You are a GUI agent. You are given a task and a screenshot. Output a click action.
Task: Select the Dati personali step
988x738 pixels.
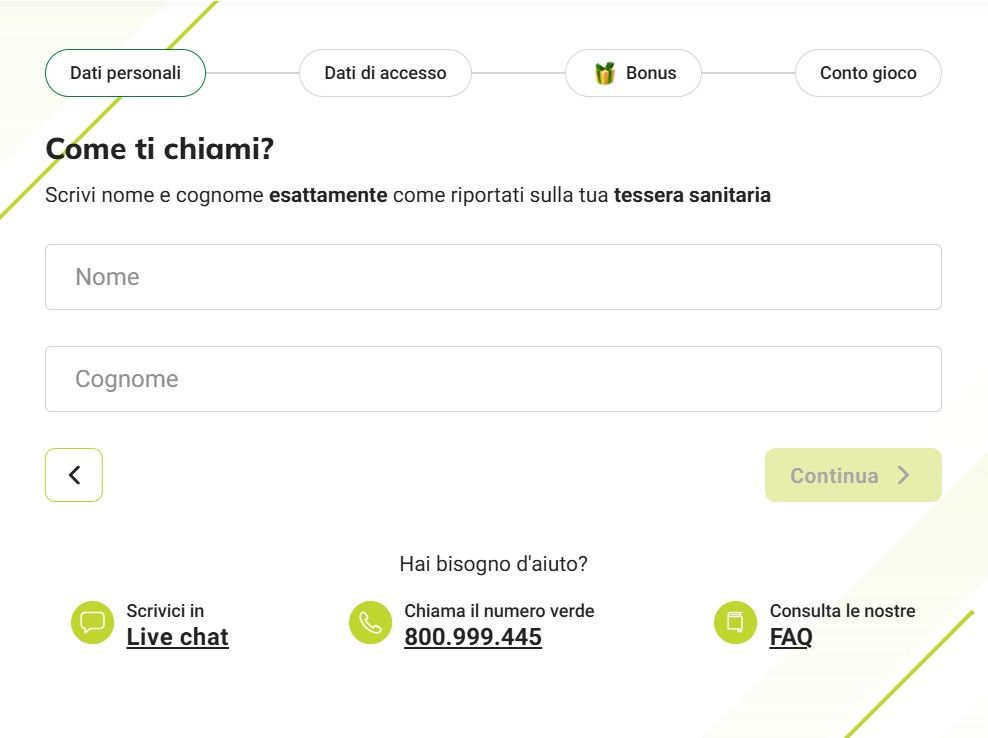(x=124, y=72)
